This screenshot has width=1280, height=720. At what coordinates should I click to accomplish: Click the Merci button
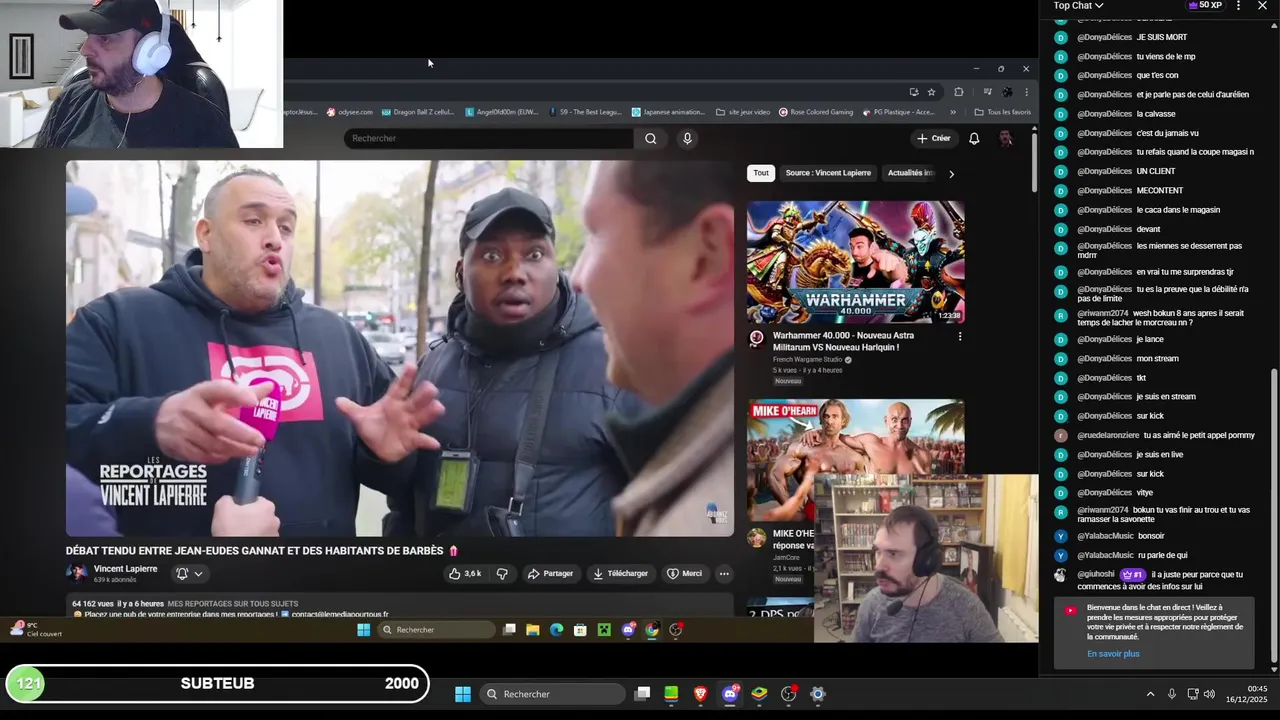click(685, 574)
